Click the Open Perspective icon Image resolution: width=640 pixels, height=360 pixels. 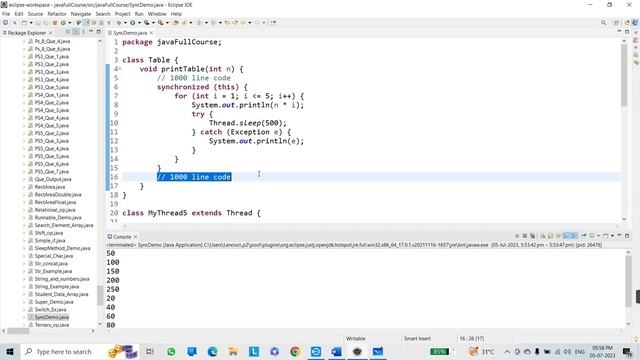click(x=617, y=23)
